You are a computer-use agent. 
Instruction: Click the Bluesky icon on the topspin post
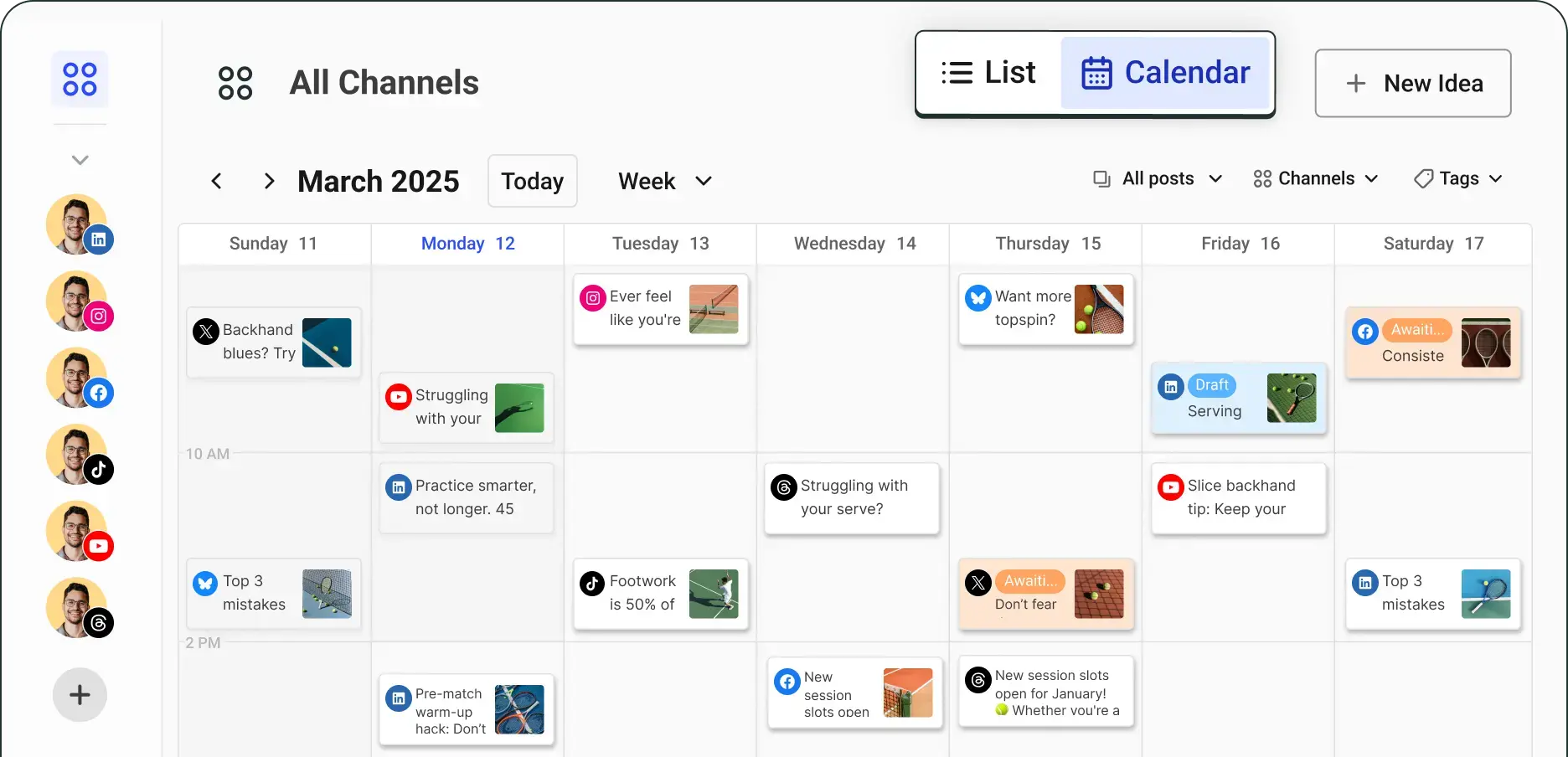pyautogui.click(x=977, y=297)
